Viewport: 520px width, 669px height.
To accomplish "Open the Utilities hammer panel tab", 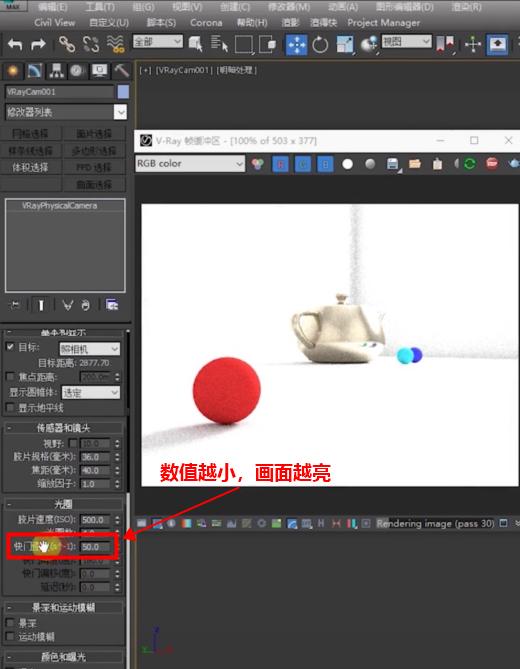I will (x=121, y=71).
